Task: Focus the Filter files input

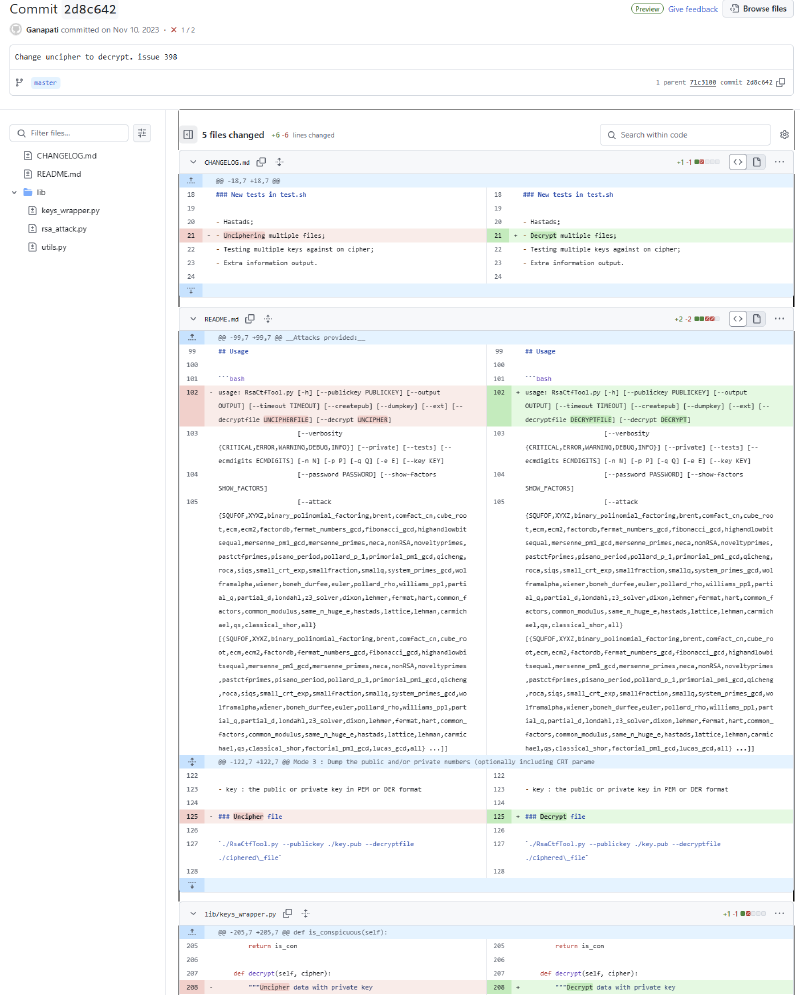Action: pos(69,133)
